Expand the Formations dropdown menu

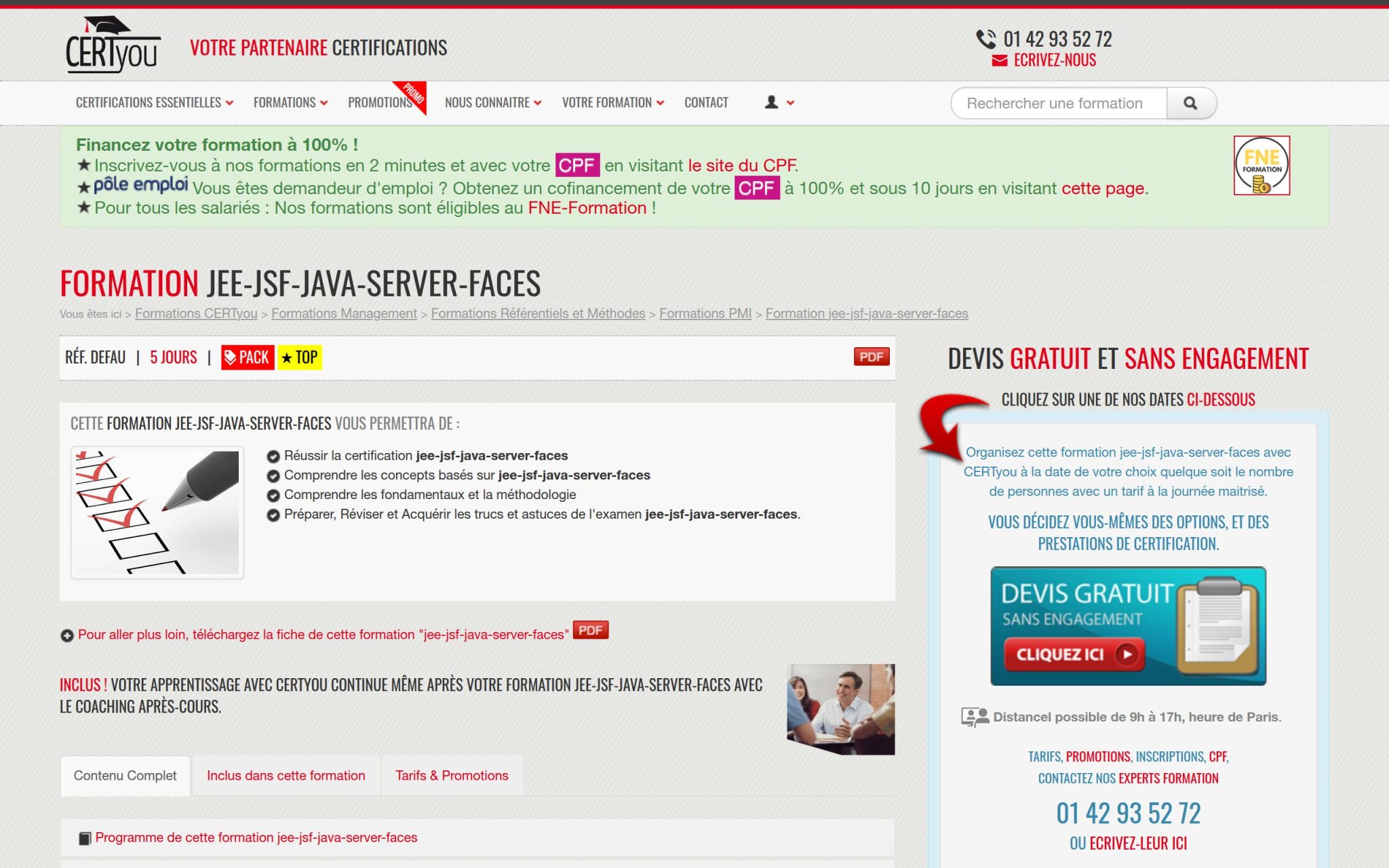point(290,102)
